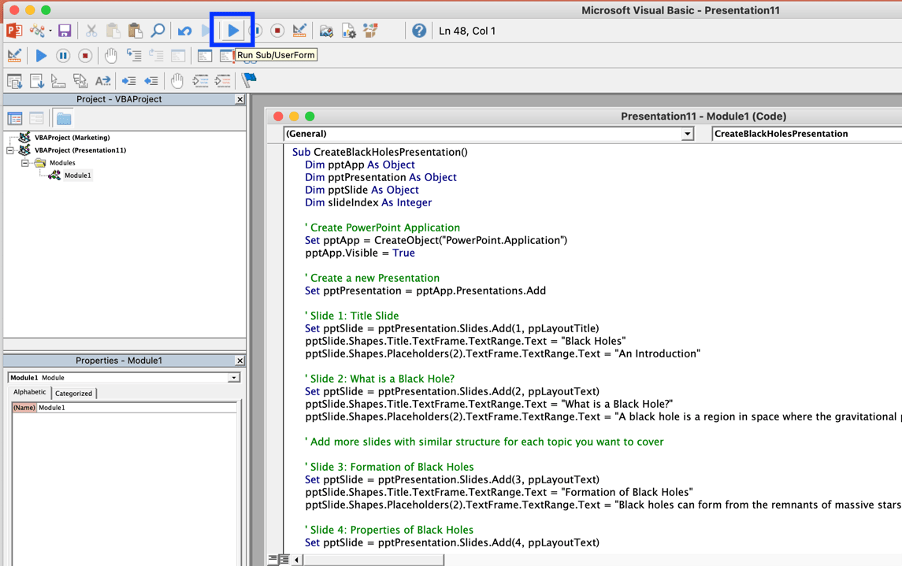Click the Indent icon in Edit toolbar

point(129,81)
